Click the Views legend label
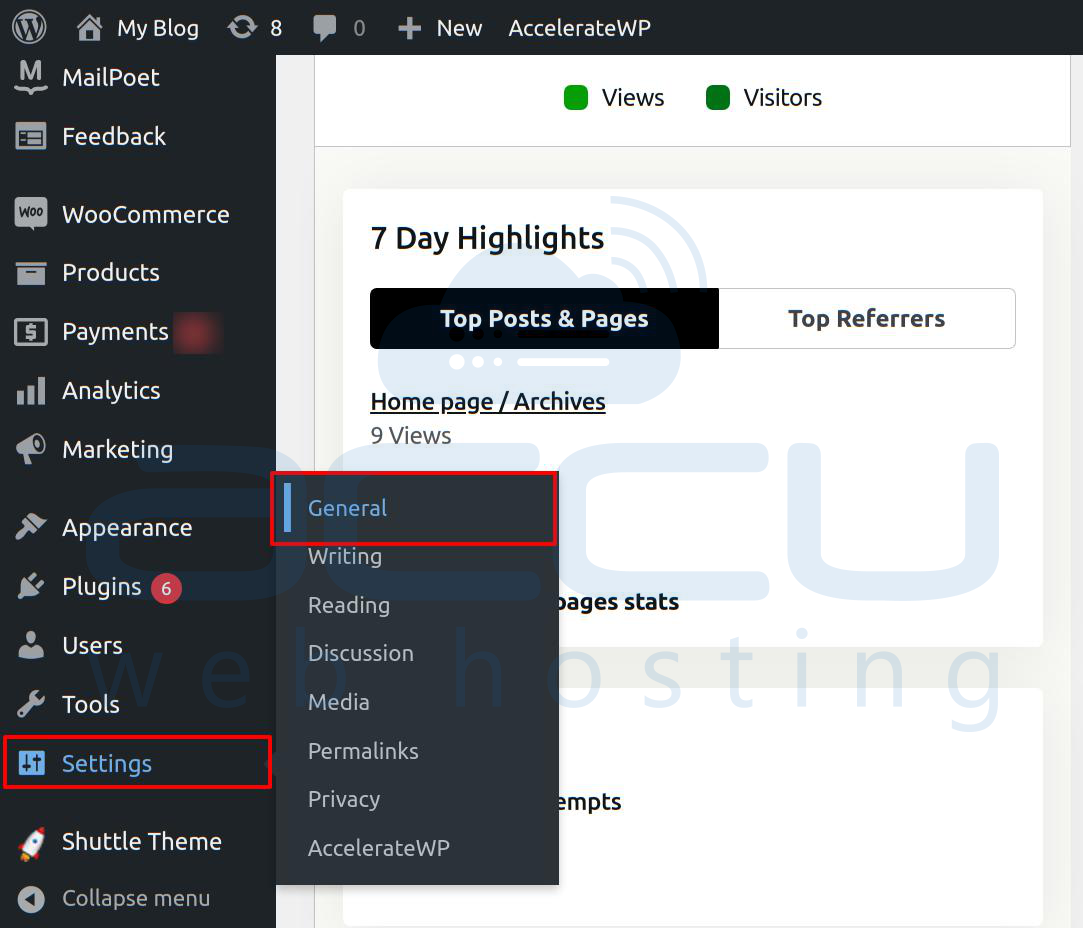 click(633, 97)
